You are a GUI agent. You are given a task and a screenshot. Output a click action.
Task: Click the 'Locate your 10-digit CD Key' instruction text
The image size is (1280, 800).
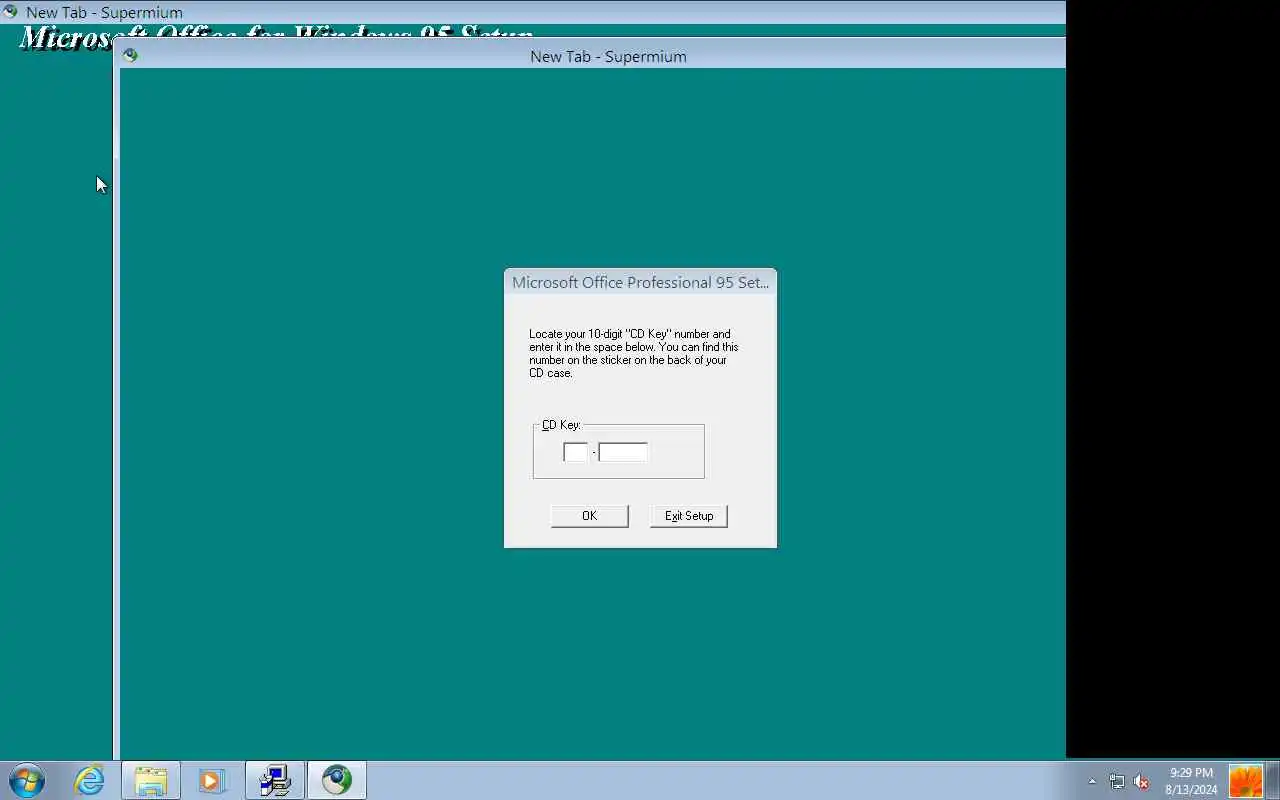pyautogui.click(x=634, y=353)
